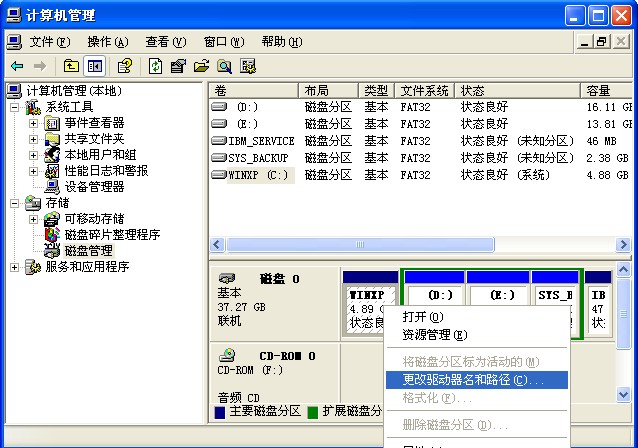The width and height of the screenshot is (638, 448).
Task: Collapse the 存储 tree node
Action: click(14, 203)
